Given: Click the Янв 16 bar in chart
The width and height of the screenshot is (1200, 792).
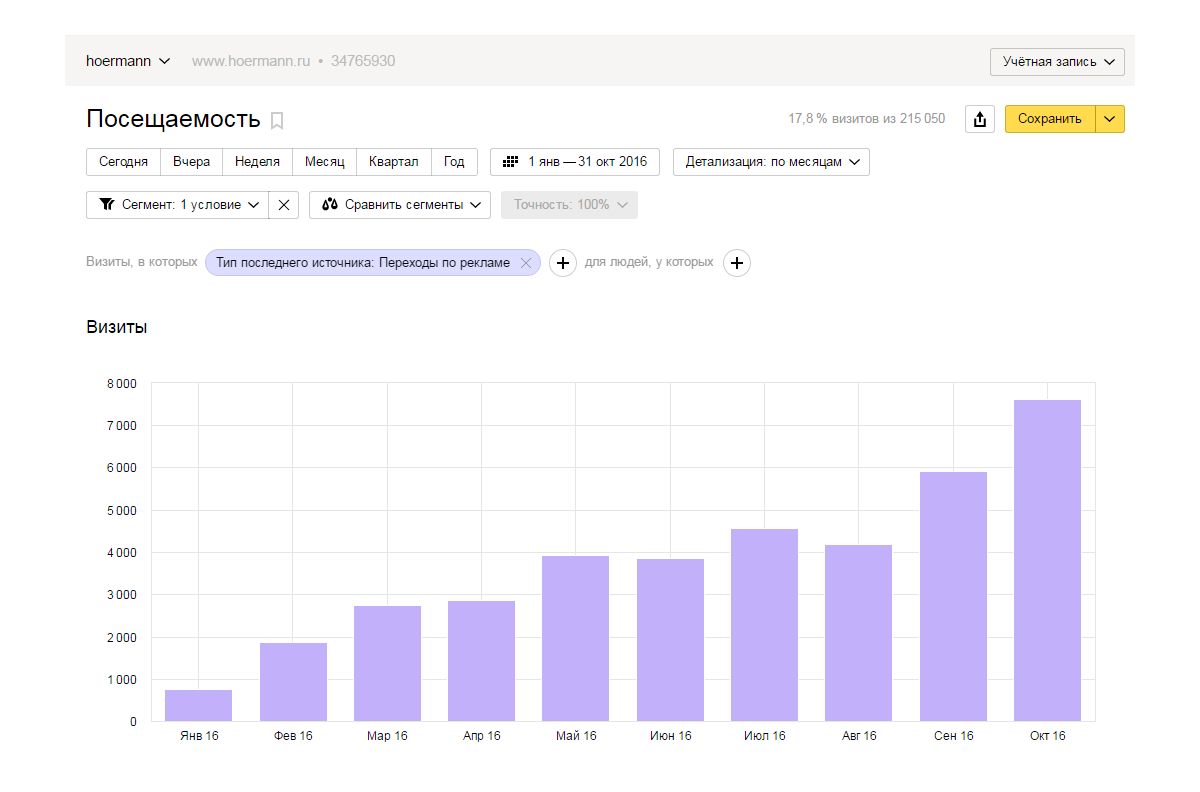Looking at the screenshot, I should point(199,706).
